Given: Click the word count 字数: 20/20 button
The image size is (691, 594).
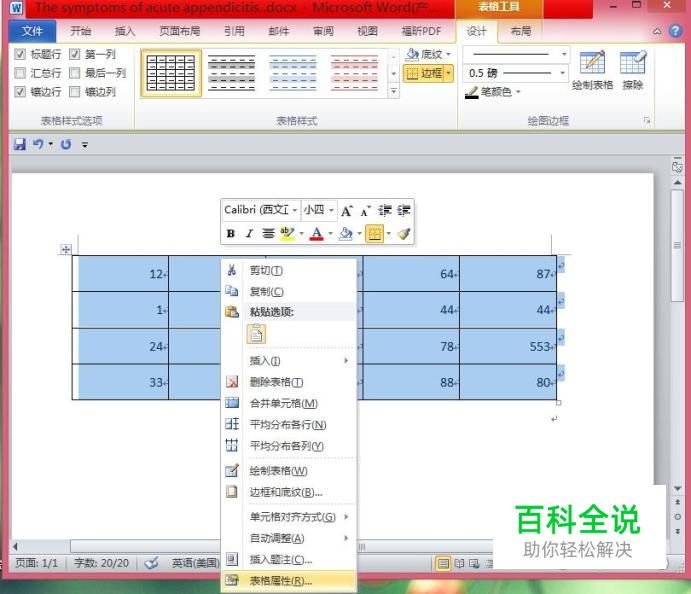Looking at the screenshot, I should click(x=101, y=563).
